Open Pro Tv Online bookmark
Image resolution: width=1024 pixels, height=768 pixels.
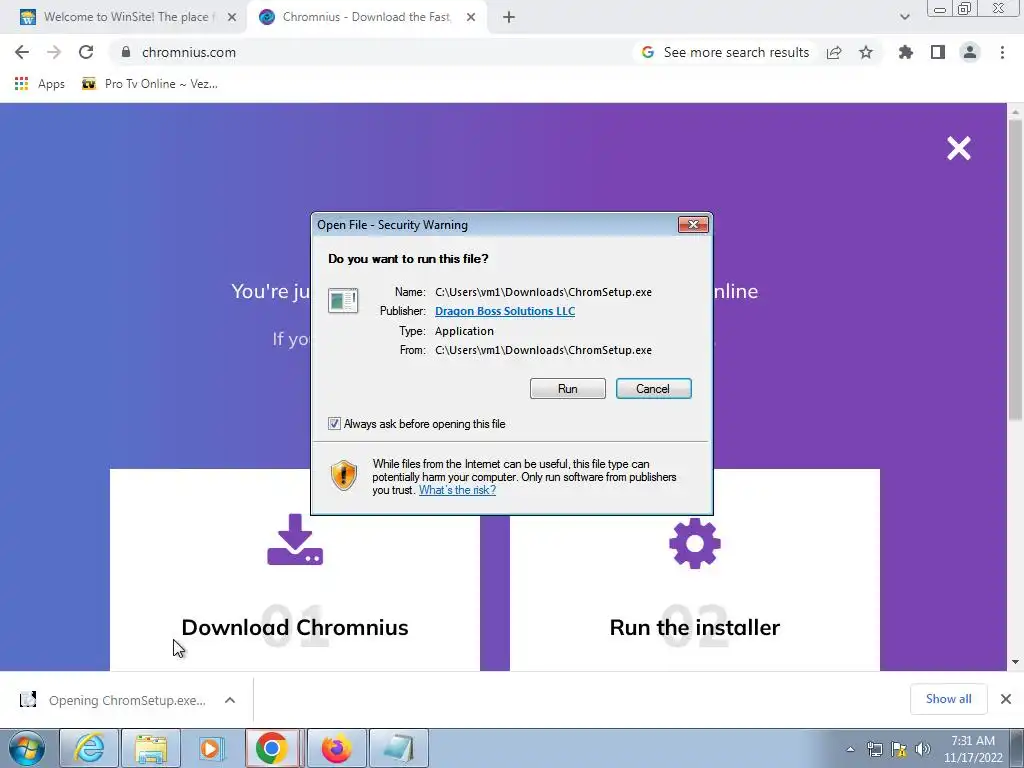click(150, 84)
